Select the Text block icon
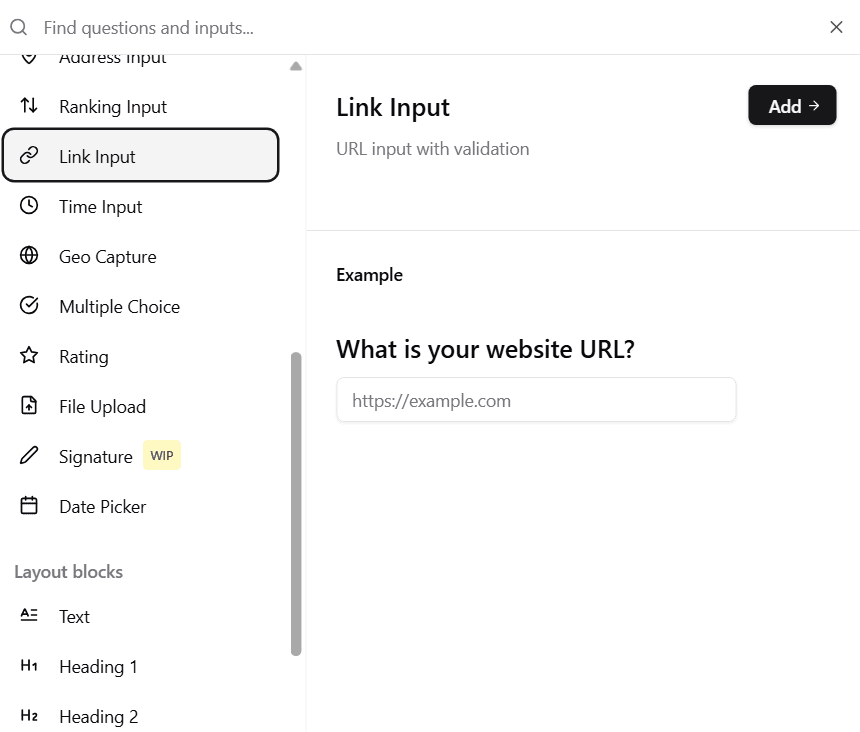The image size is (860, 732). click(27, 616)
